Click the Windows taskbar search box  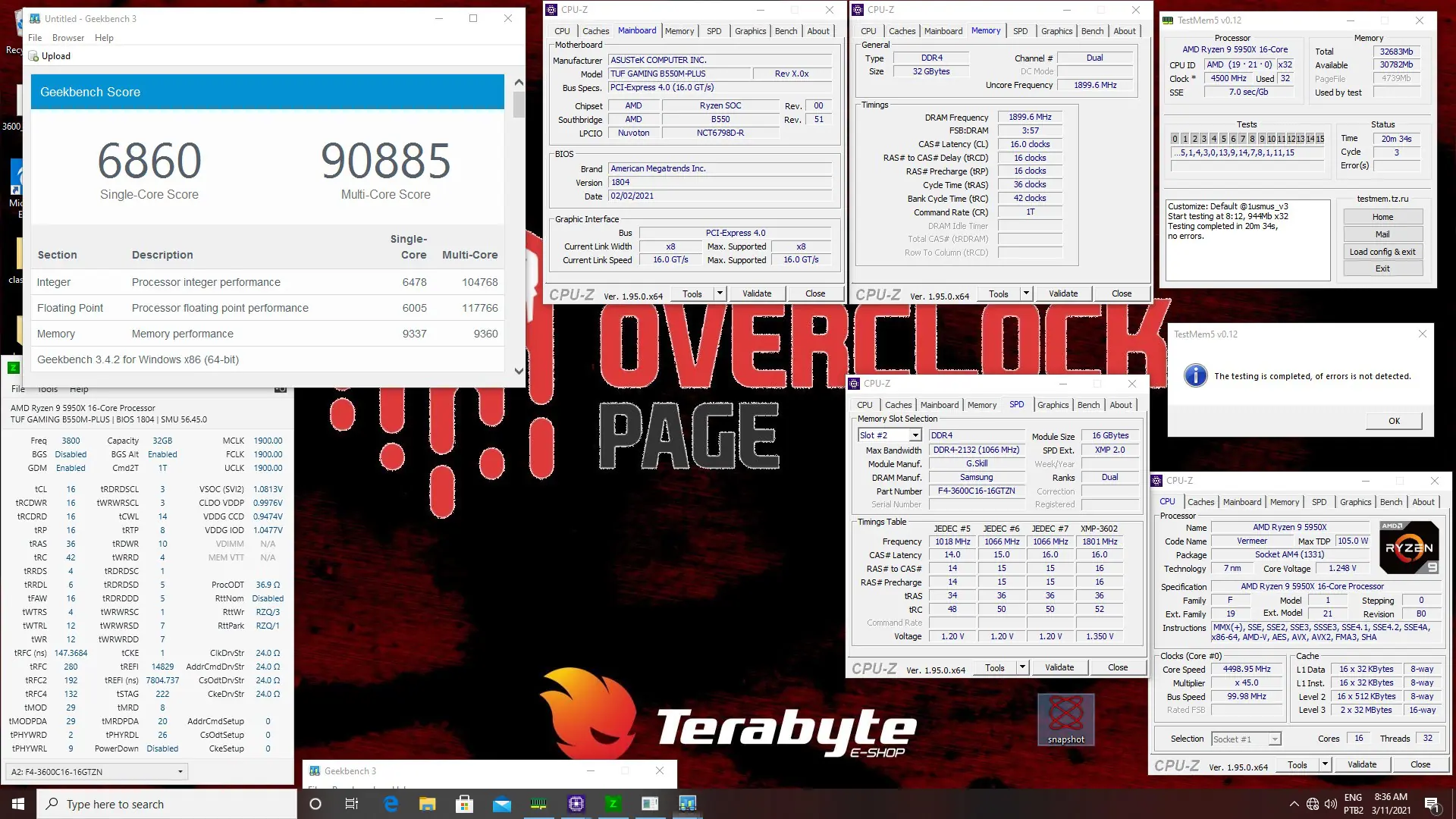click(x=167, y=804)
